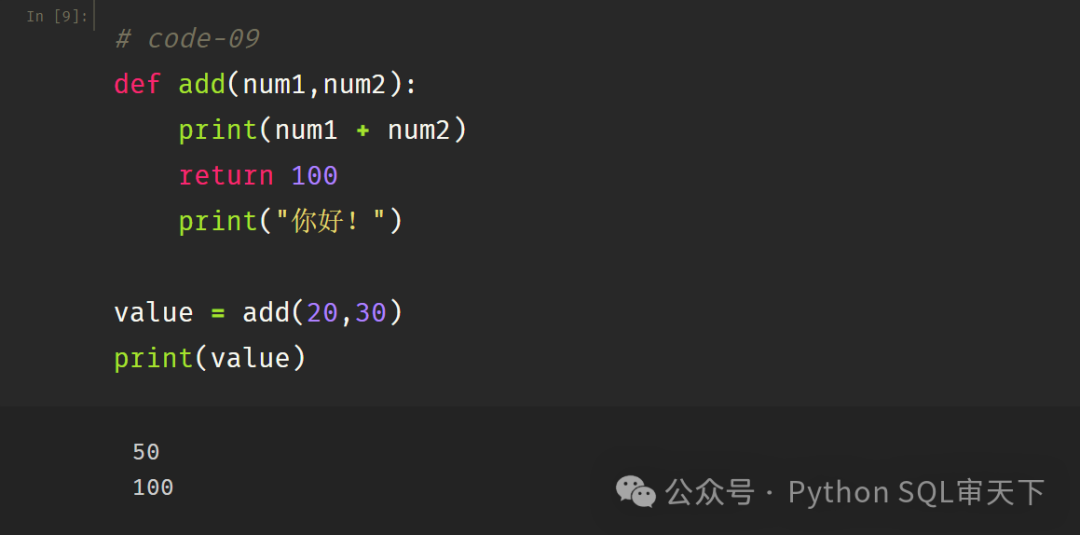Click the print(num1 + num2) line
Image resolution: width=1080 pixels, height=535 pixels.
322,130
